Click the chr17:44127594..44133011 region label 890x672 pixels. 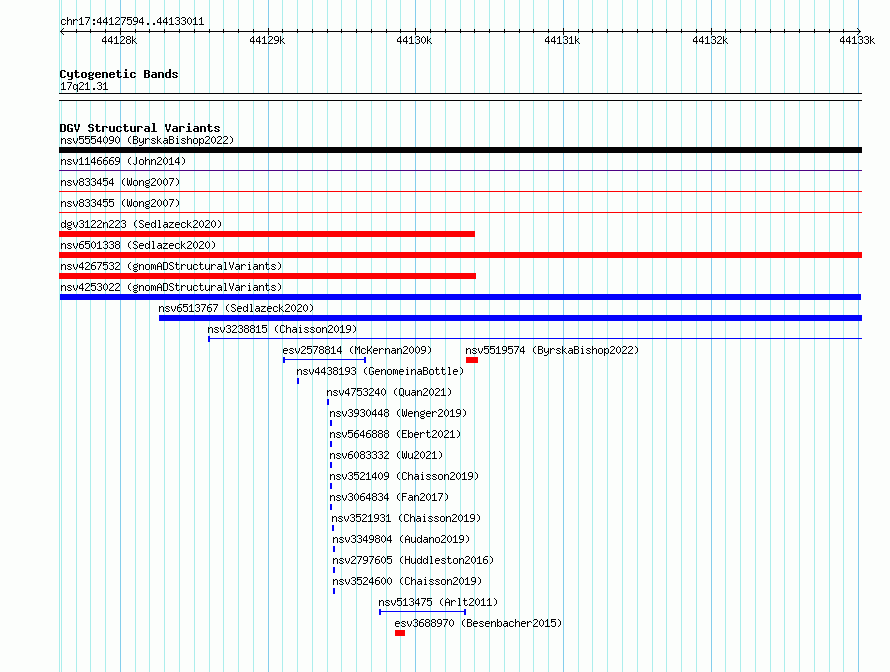(132, 21)
